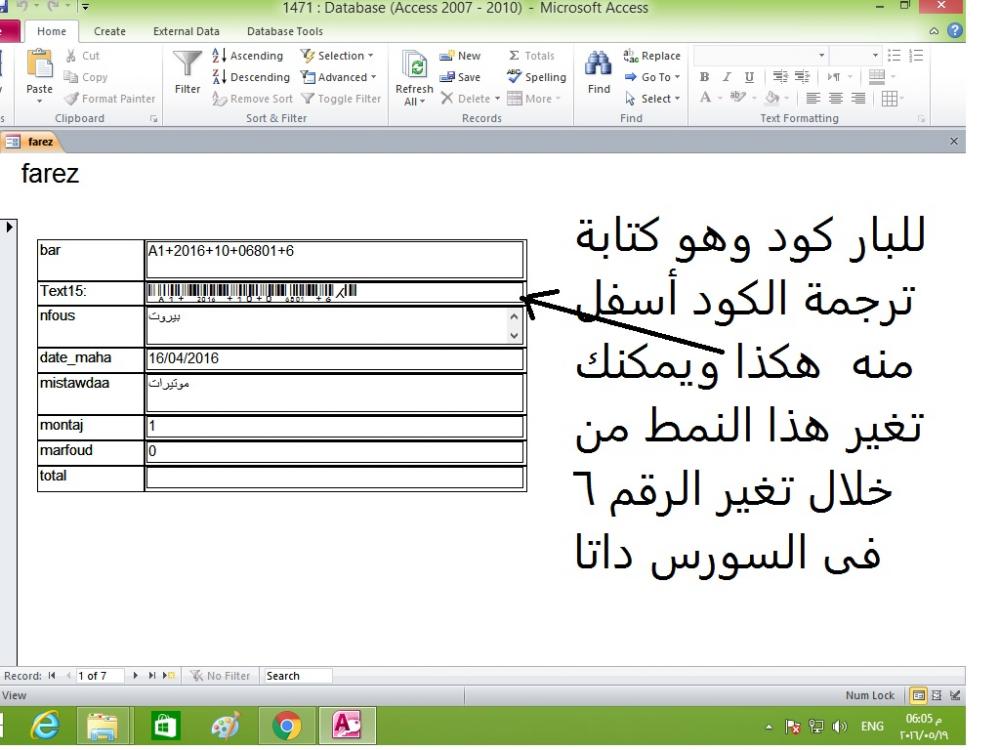Open the Create ribbon tab
This screenshot has width=1000, height=750.
pos(110,31)
